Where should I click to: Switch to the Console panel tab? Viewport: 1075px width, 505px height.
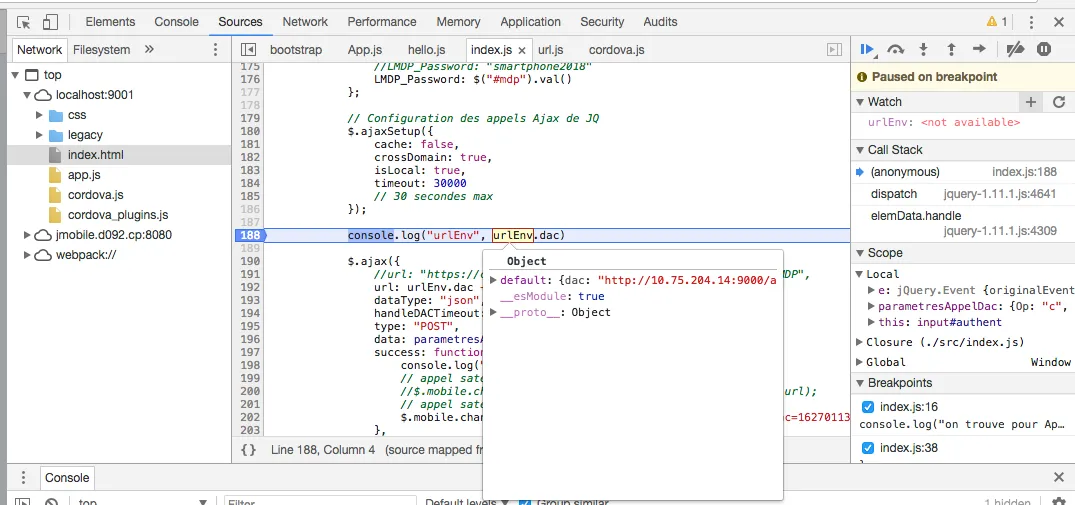[x=176, y=22]
